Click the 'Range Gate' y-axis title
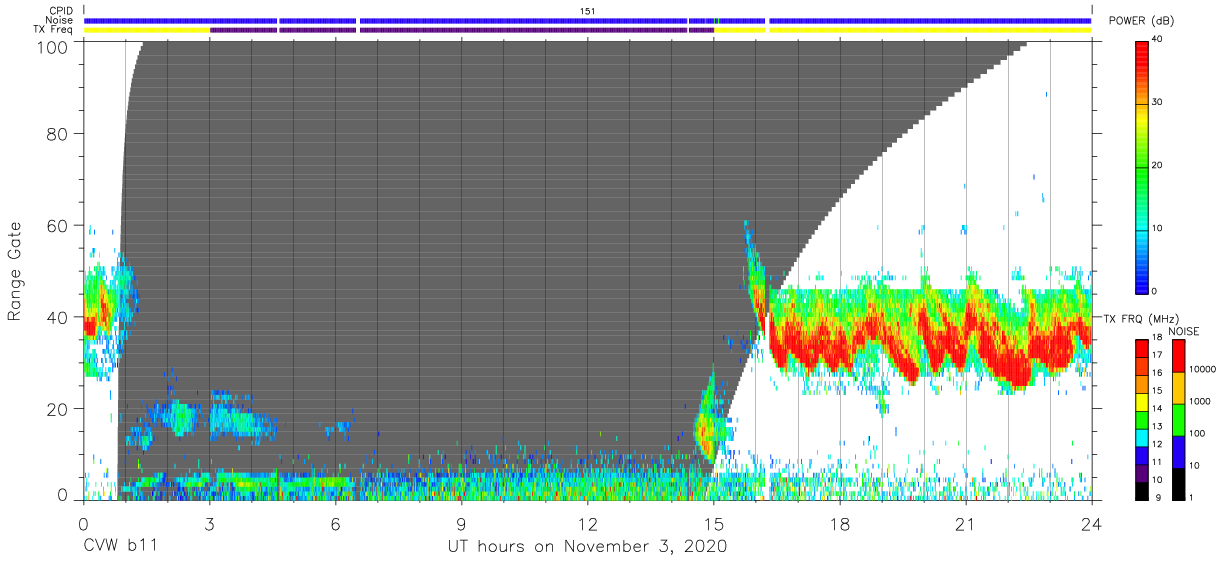Screen dimensions: 1228x567 point(15,272)
